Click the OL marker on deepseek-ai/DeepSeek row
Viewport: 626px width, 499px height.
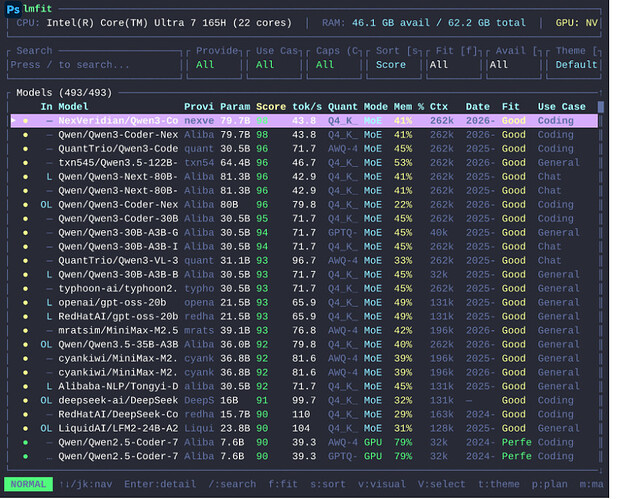coord(46,400)
